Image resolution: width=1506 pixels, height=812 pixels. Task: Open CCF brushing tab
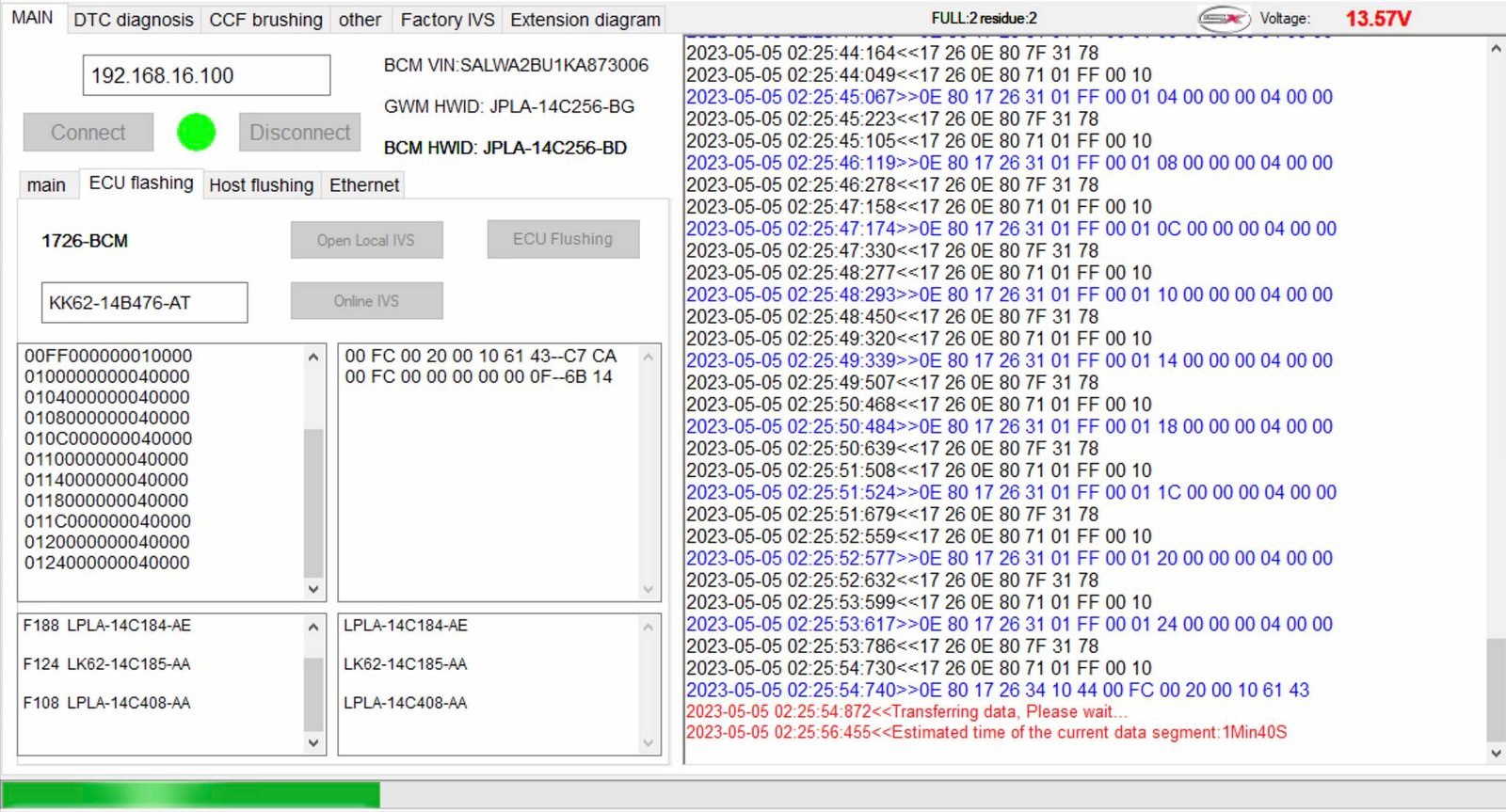[265, 20]
